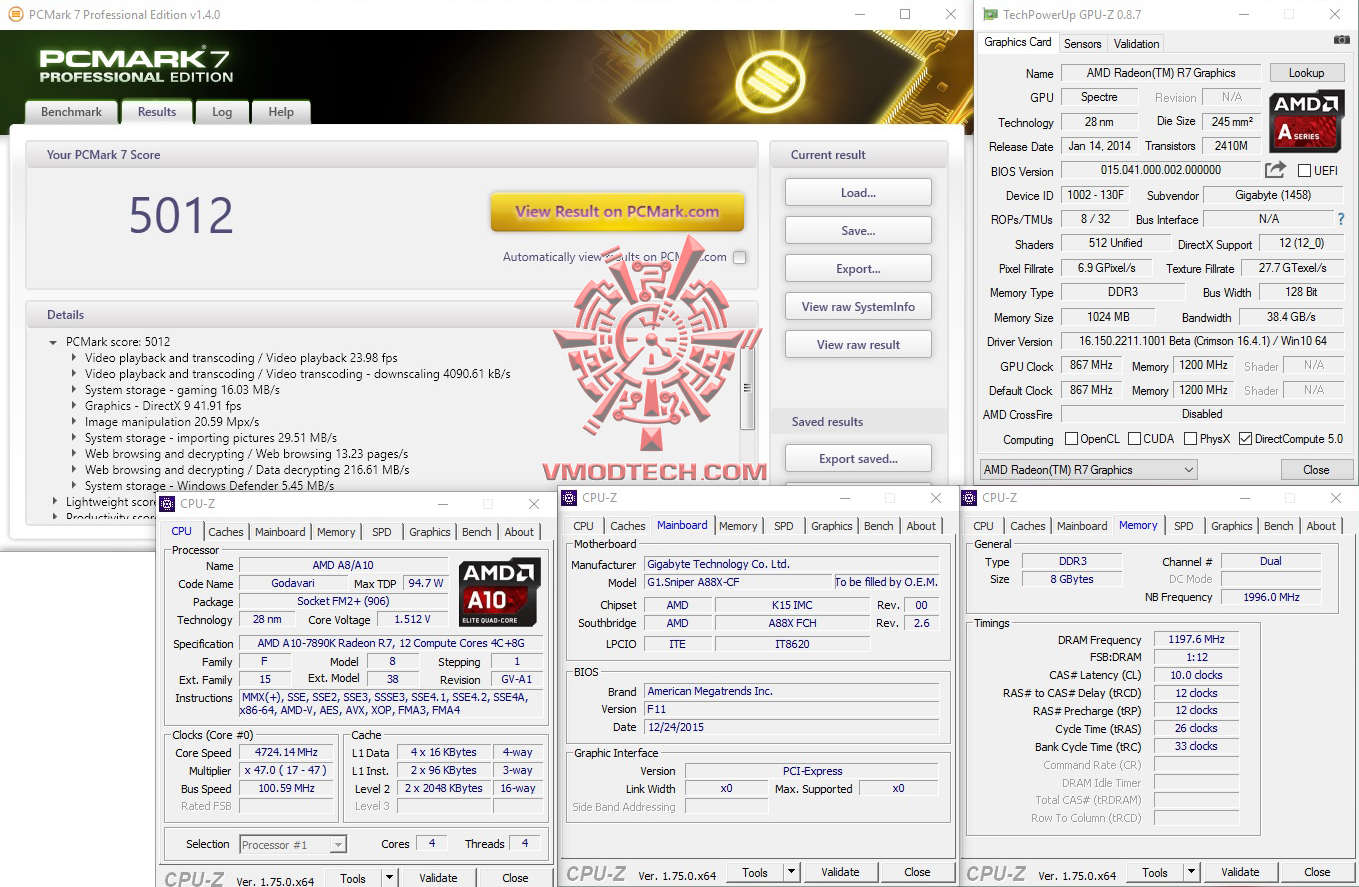This screenshot has height=887, width=1359.
Task: Click the Memory CPU-Z window title icon
Action: tap(969, 497)
